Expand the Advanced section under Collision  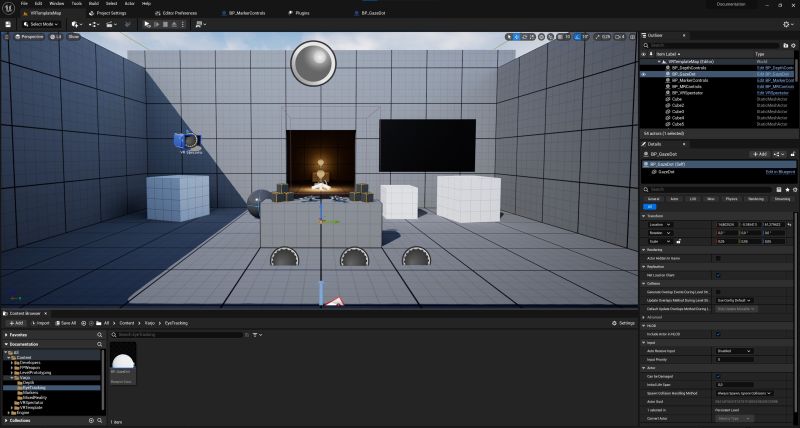pyautogui.click(x=643, y=317)
